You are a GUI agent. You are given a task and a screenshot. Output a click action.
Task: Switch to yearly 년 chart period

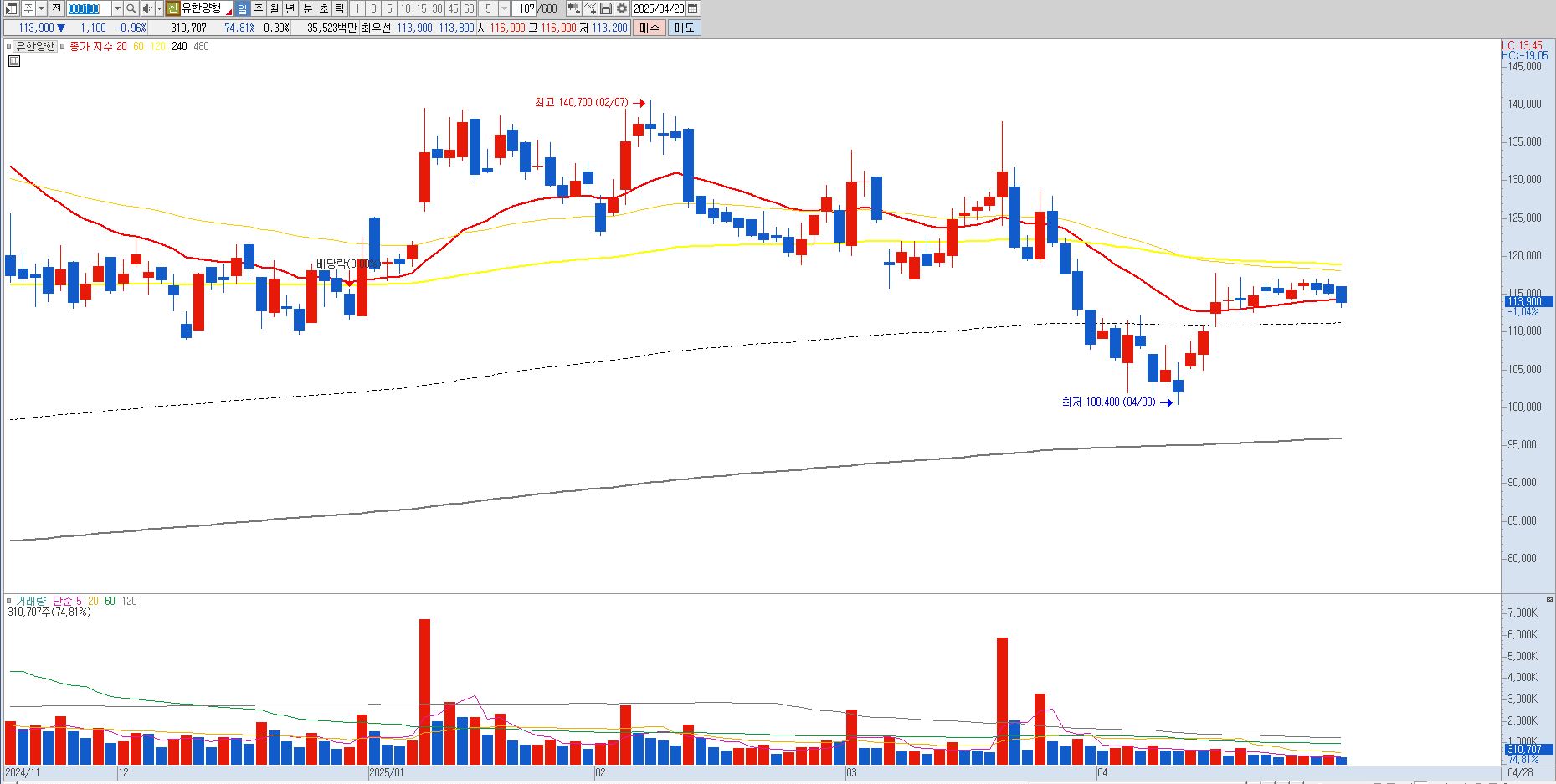pyautogui.click(x=290, y=8)
